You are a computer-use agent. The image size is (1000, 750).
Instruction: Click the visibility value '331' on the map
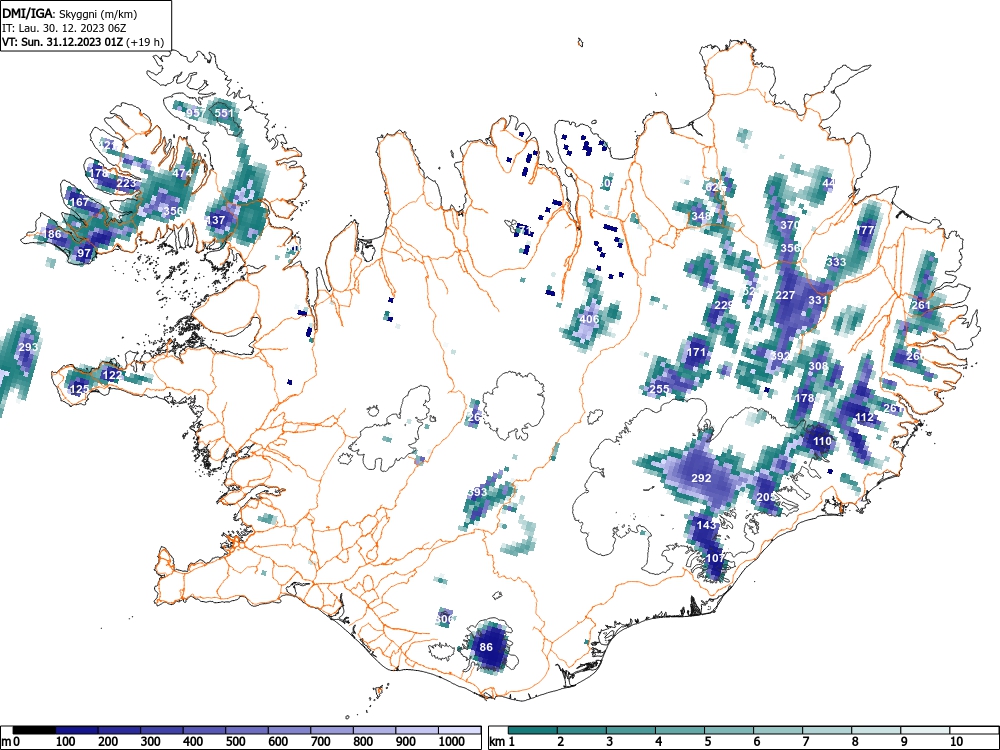click(x=818, y=300)
